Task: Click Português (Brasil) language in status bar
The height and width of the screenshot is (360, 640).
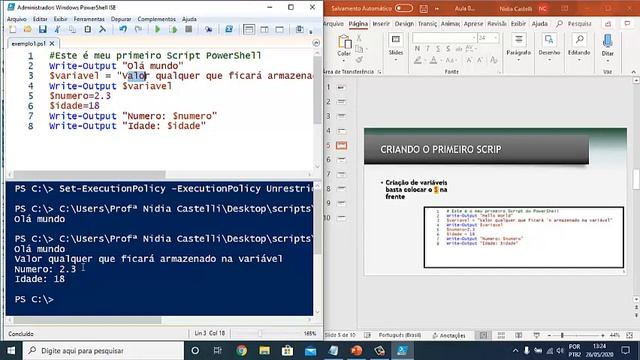Action: [400, 335]
